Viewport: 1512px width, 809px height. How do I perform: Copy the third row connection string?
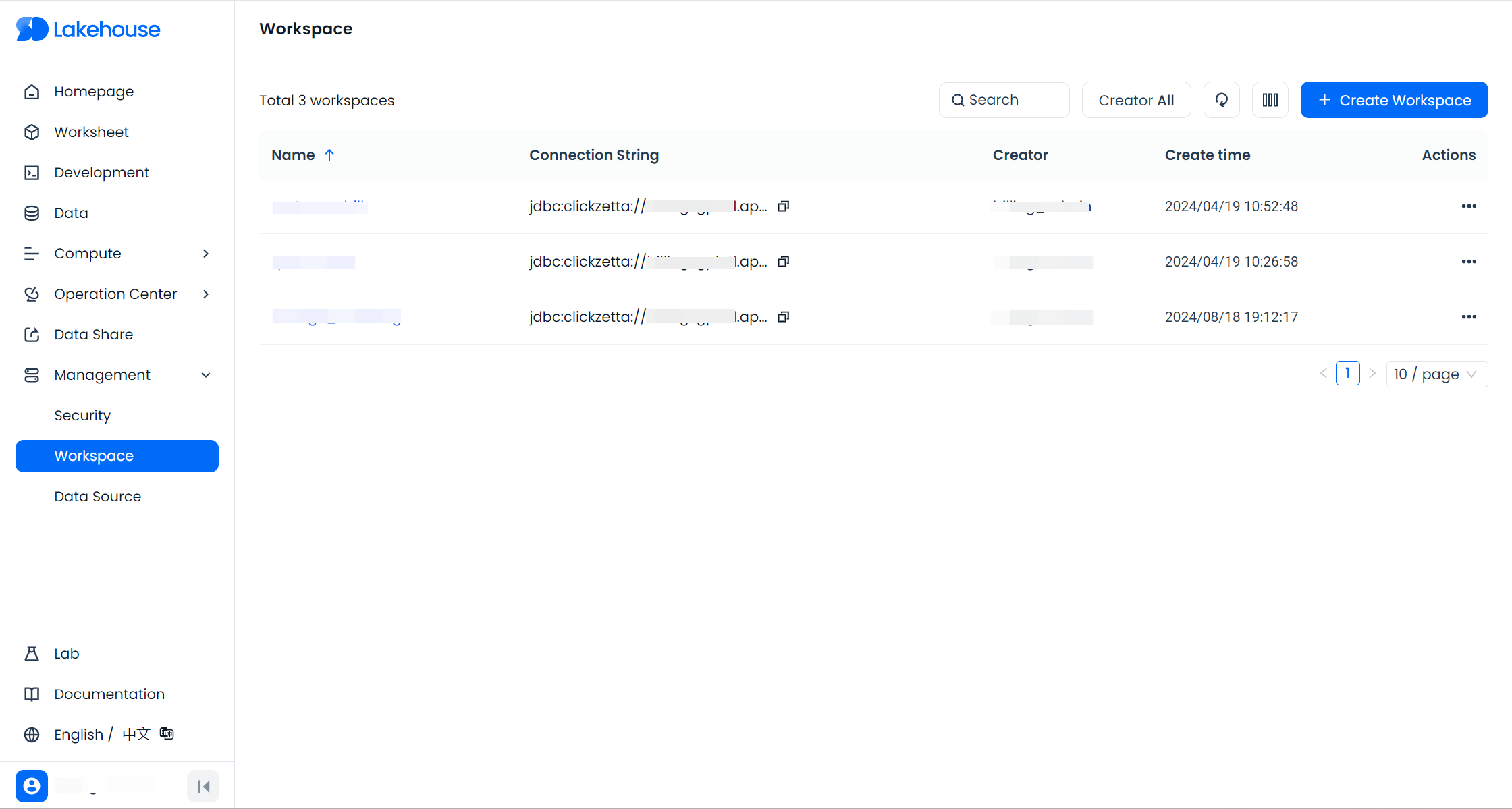[x=783, y=317]
